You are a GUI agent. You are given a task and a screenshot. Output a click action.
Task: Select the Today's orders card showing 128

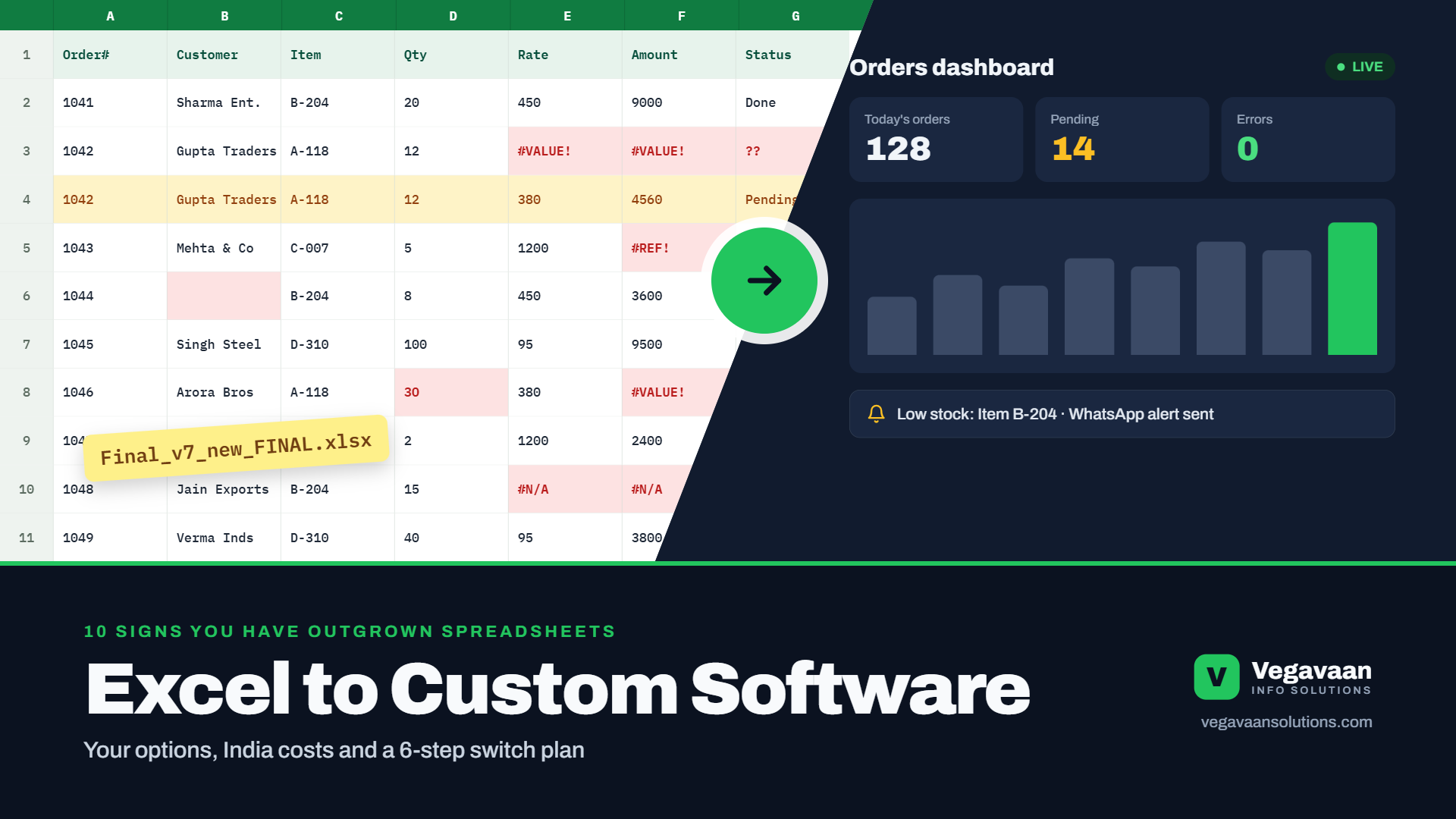[x=936, y=140]
